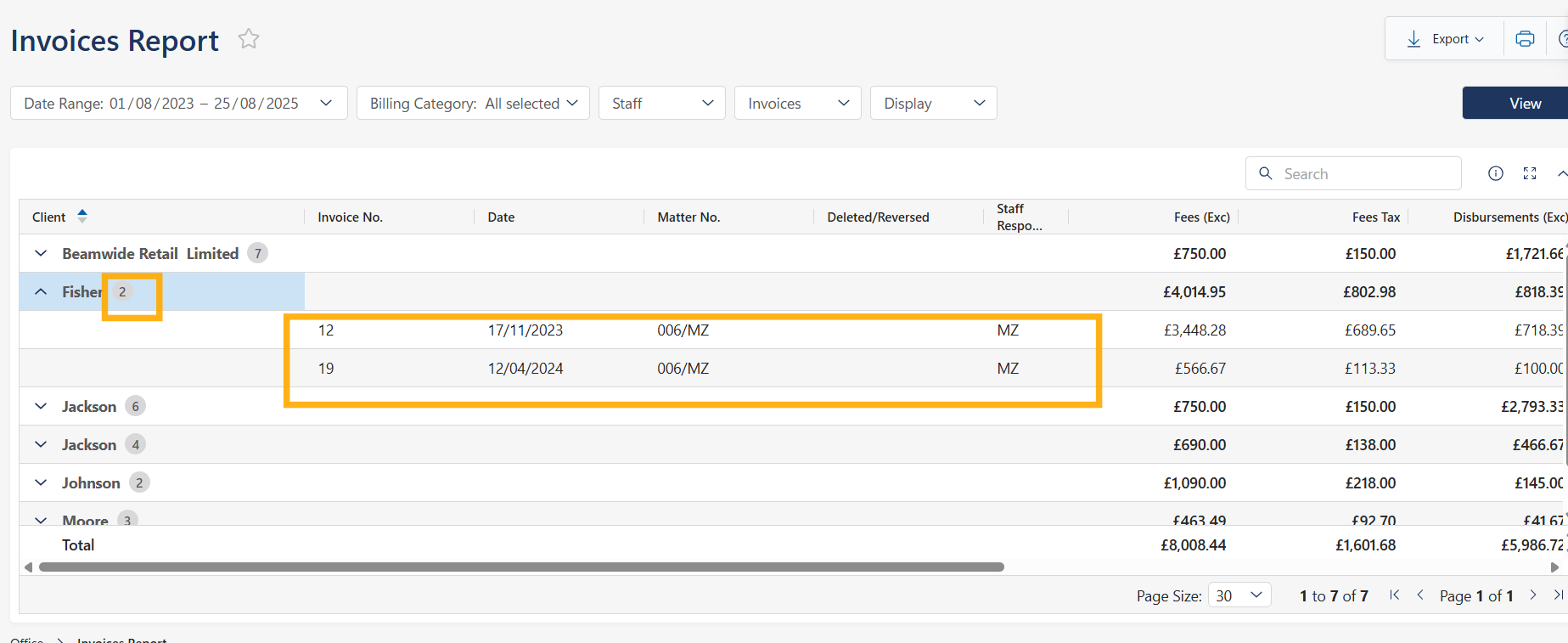Click the fullscreen expand grid icon
Viewport: 1568px width, 643px height.
[x=1530, y=173]
